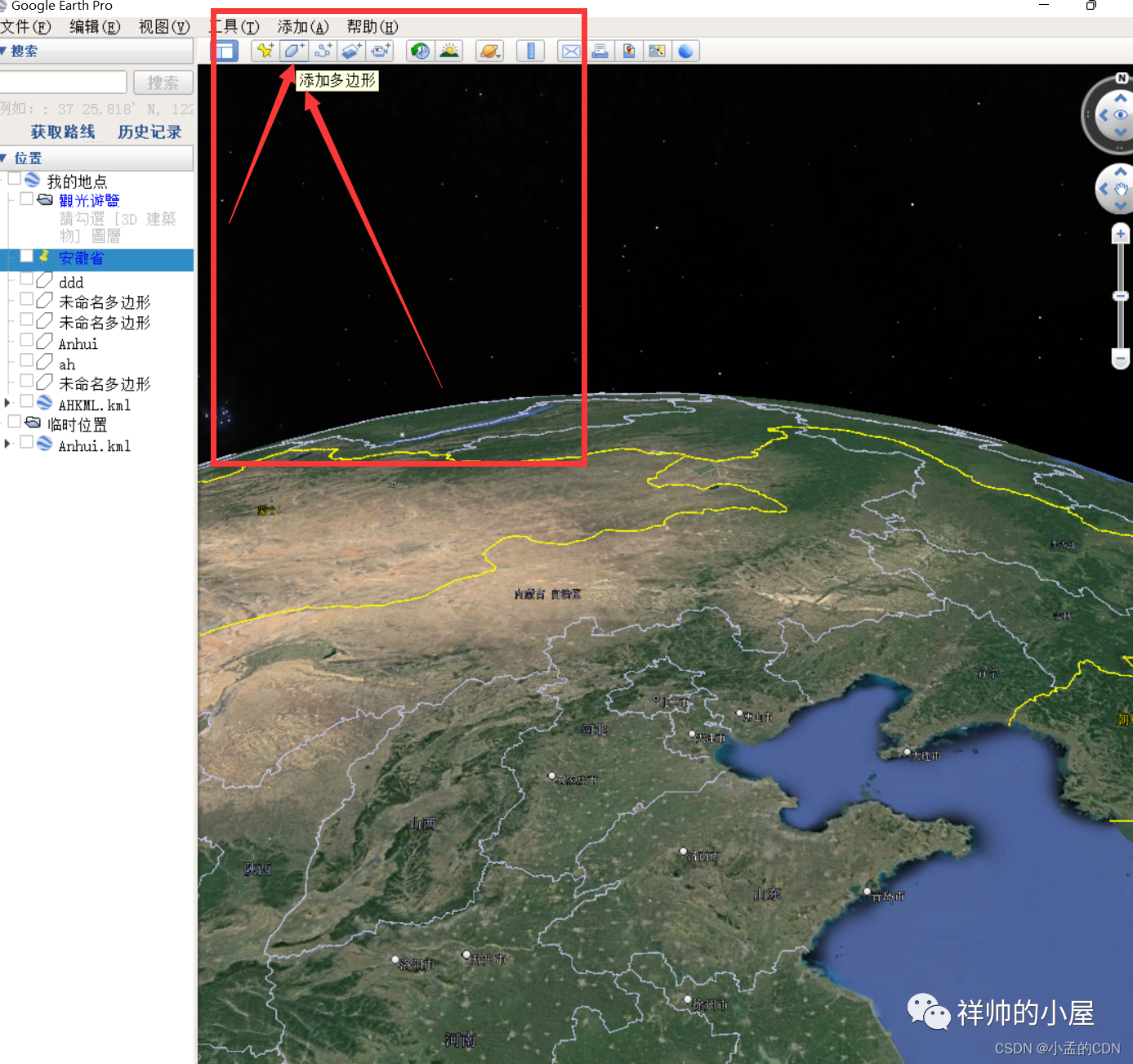Select the Add Polygon tool
1133x1064 pixels.
coord(293,51)
